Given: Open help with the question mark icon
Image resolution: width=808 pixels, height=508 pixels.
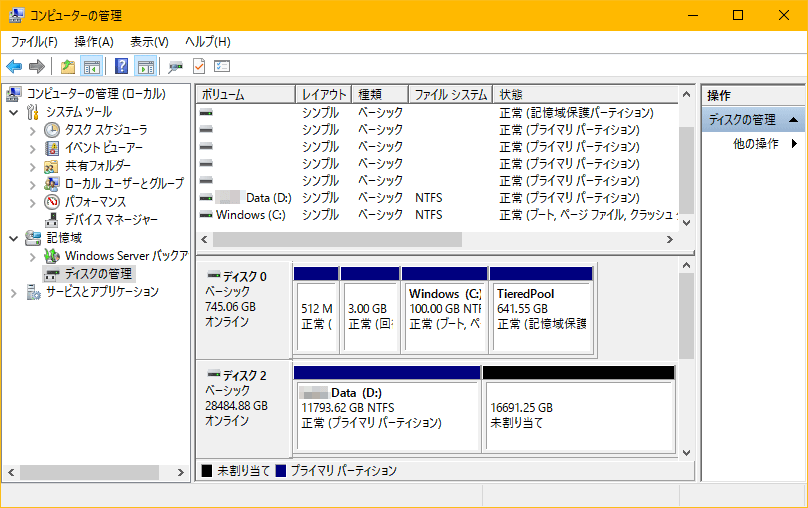Looking at the screenshot, I should pos(121,67).
